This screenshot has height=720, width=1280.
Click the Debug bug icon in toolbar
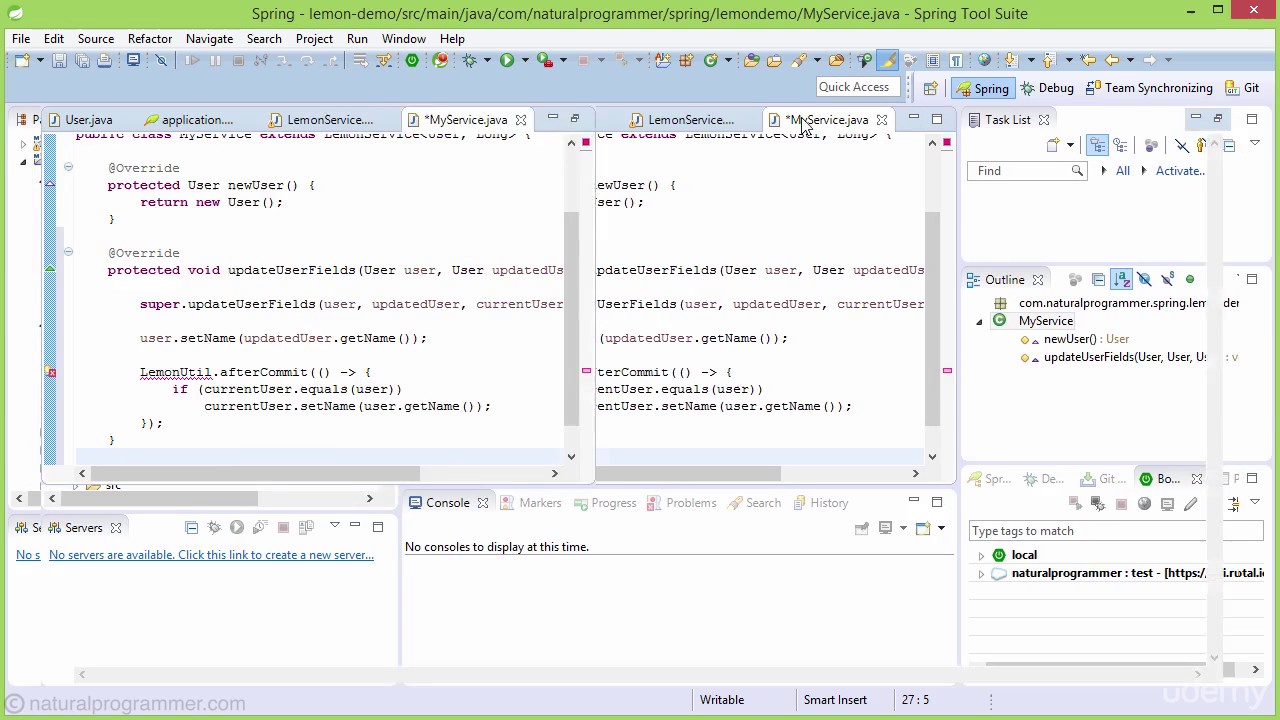(x=469, y=61)
